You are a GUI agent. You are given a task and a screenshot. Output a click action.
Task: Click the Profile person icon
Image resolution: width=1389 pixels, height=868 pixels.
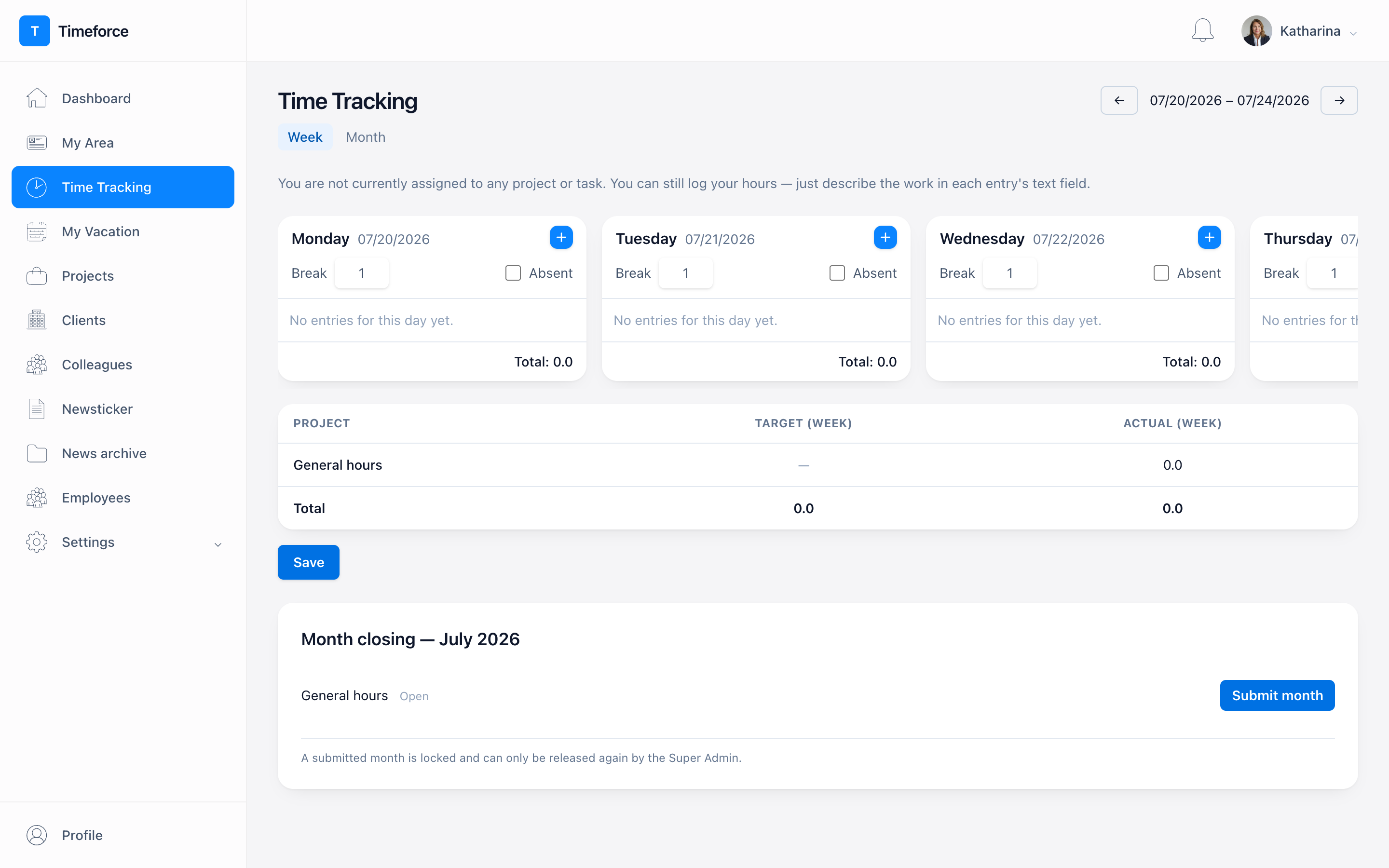[x=37, y=835]
